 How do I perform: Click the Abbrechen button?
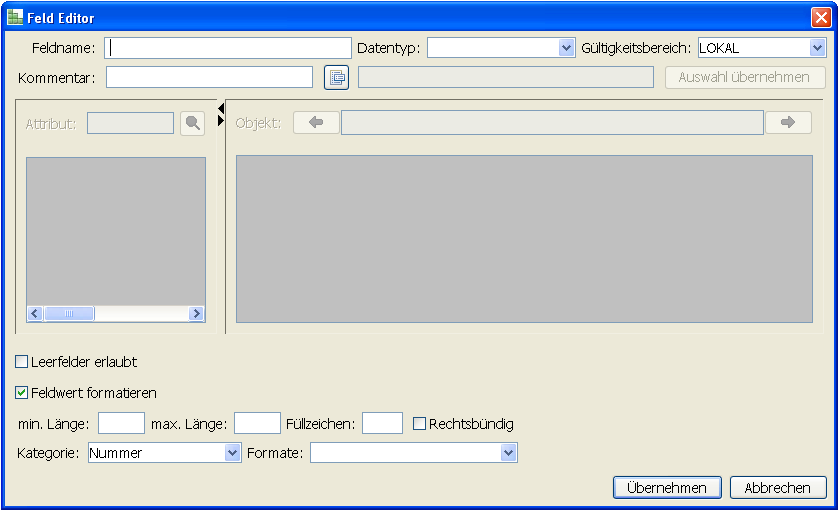[x=778, y=488]
